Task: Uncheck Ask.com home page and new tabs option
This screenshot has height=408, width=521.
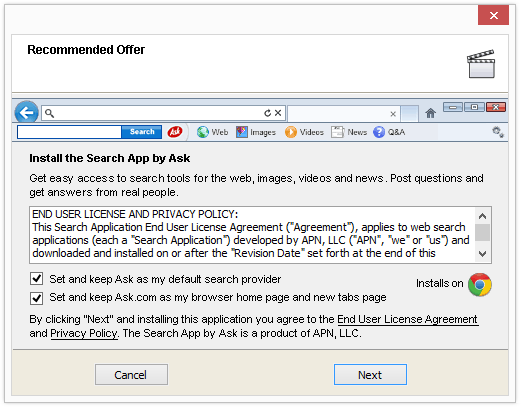Action: 36,298
